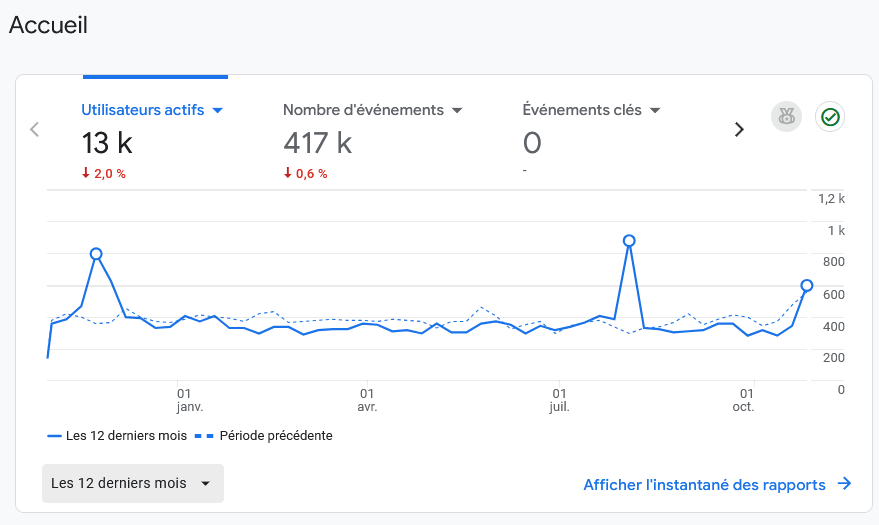Switch to the Événements clés value showing 0

pos(532,144)
